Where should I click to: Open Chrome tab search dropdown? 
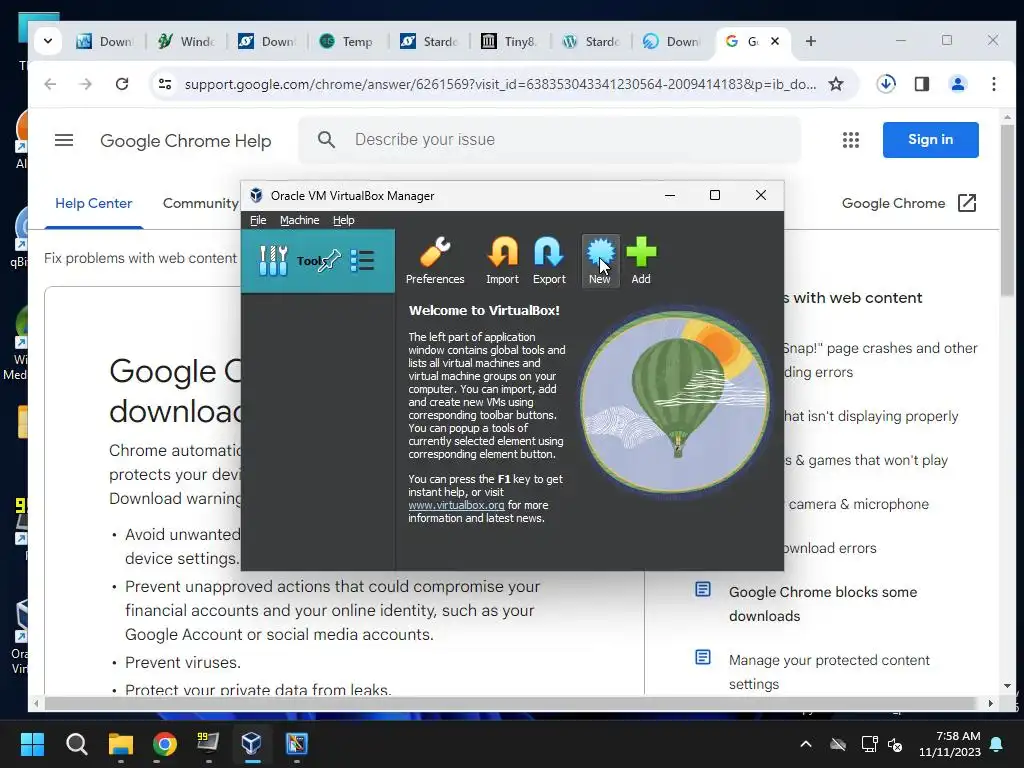(48, 41)
